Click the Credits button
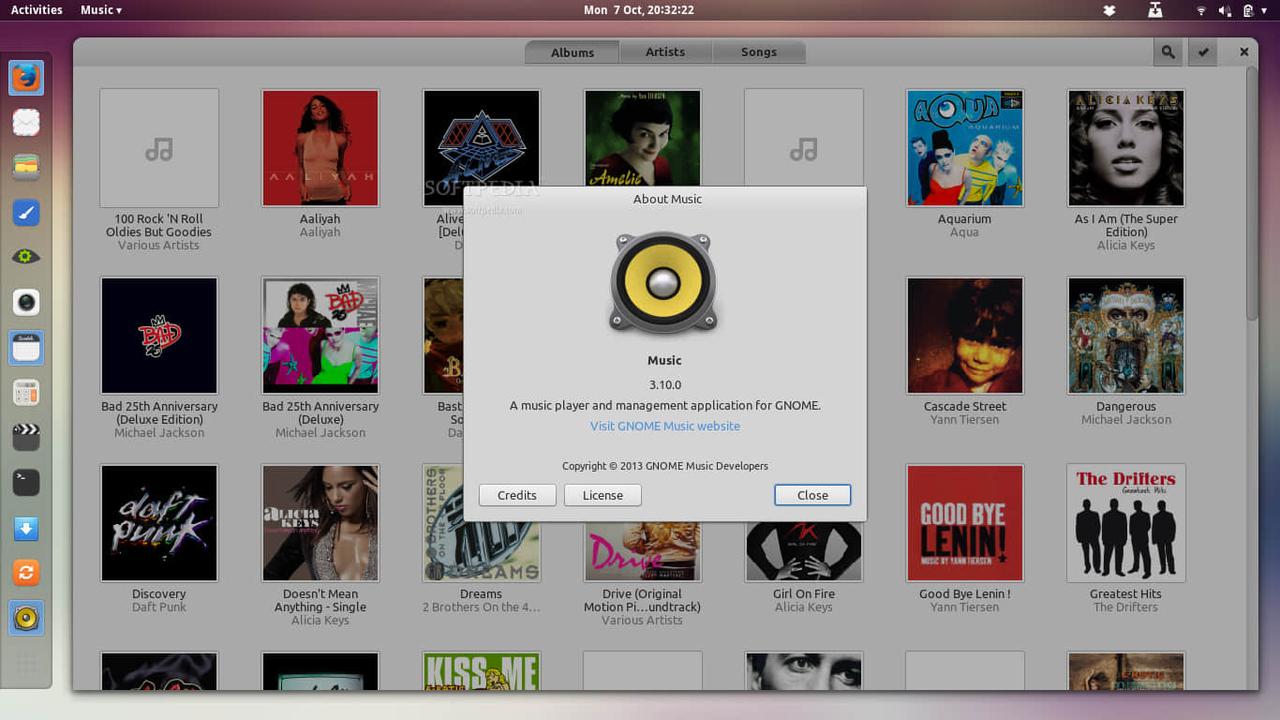 (x=517, y=495)
